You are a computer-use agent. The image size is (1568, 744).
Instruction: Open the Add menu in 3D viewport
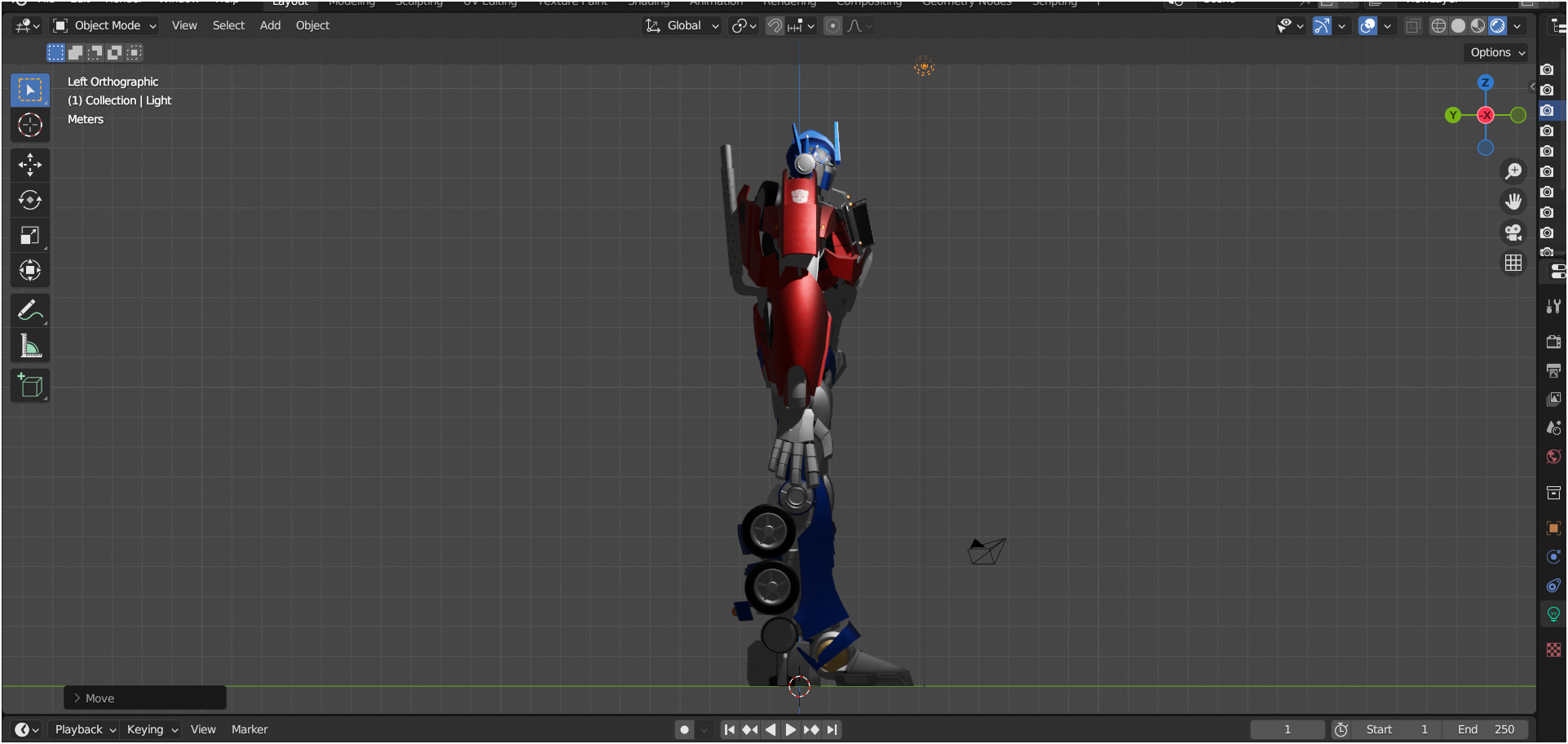(x=270, y=26)
